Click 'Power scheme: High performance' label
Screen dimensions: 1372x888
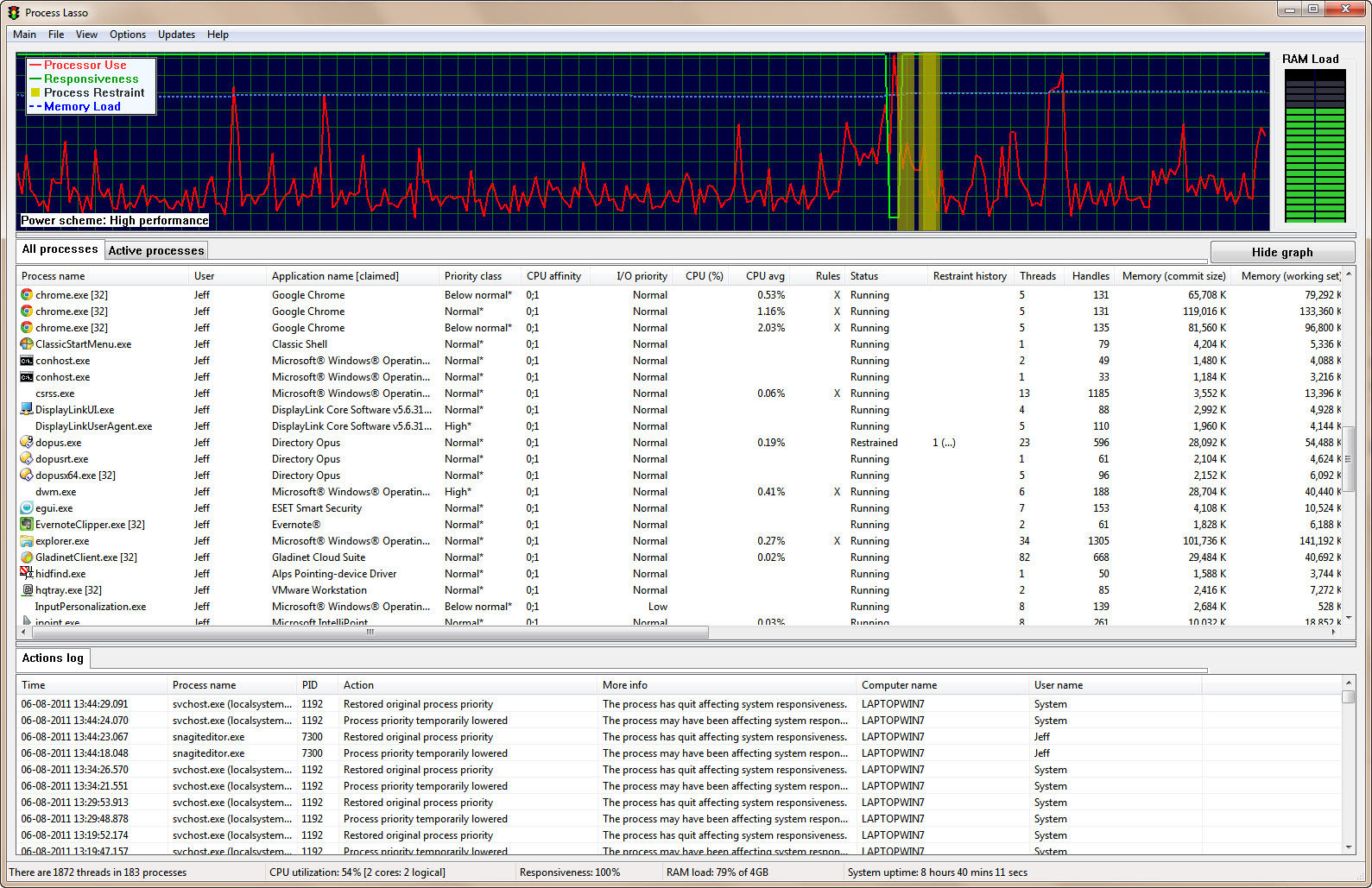point(115,220)
